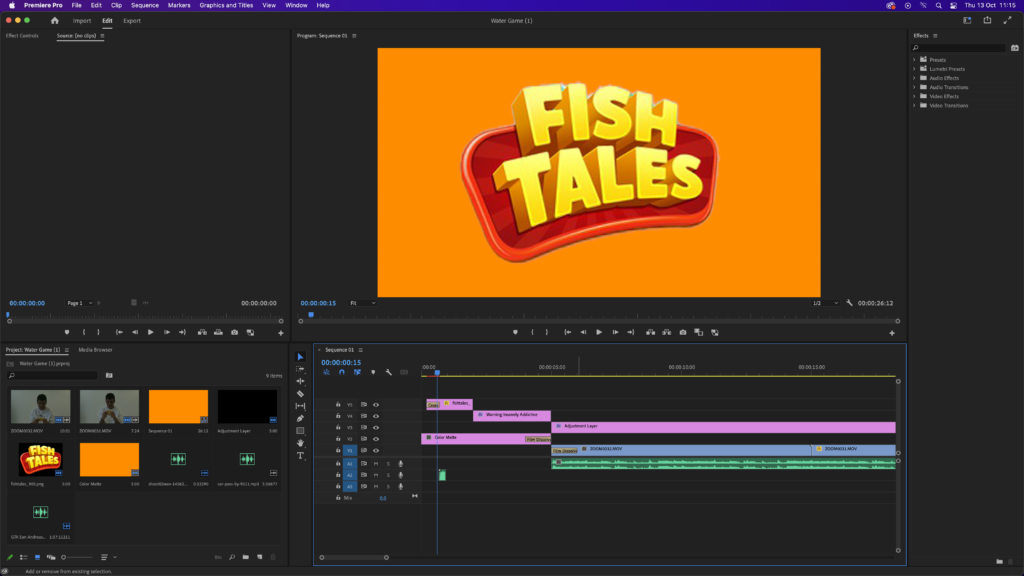This screenshot has width=1024, height=576.
Task: Click Insert button in Source monitor
Action: (202, 332)
